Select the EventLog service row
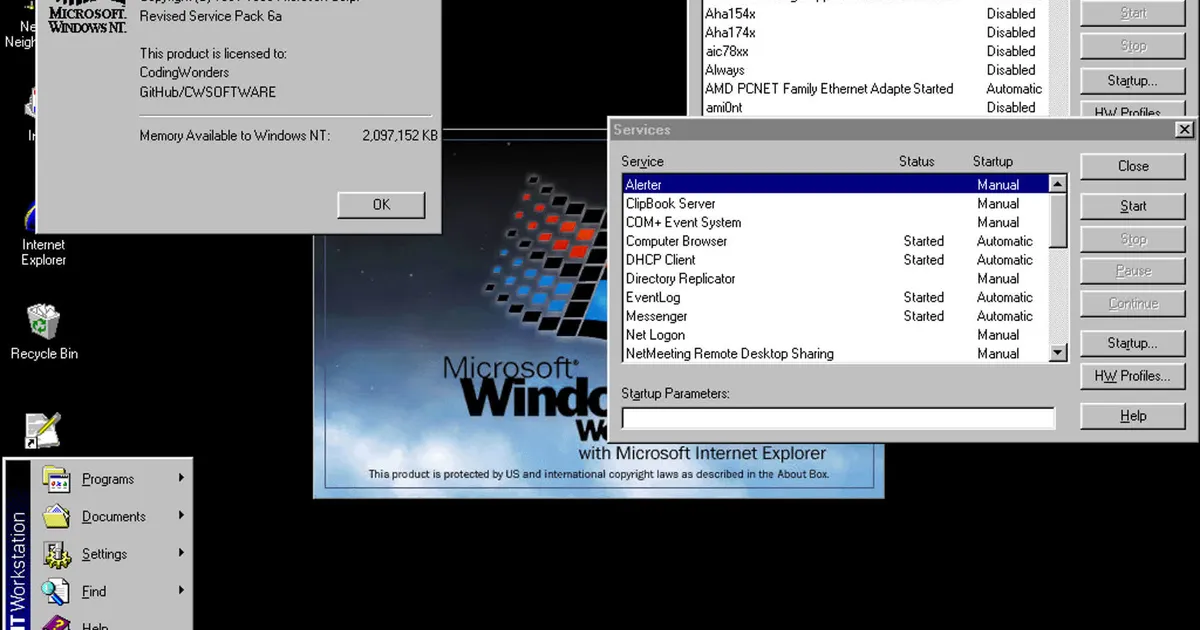 coord(835,297)
